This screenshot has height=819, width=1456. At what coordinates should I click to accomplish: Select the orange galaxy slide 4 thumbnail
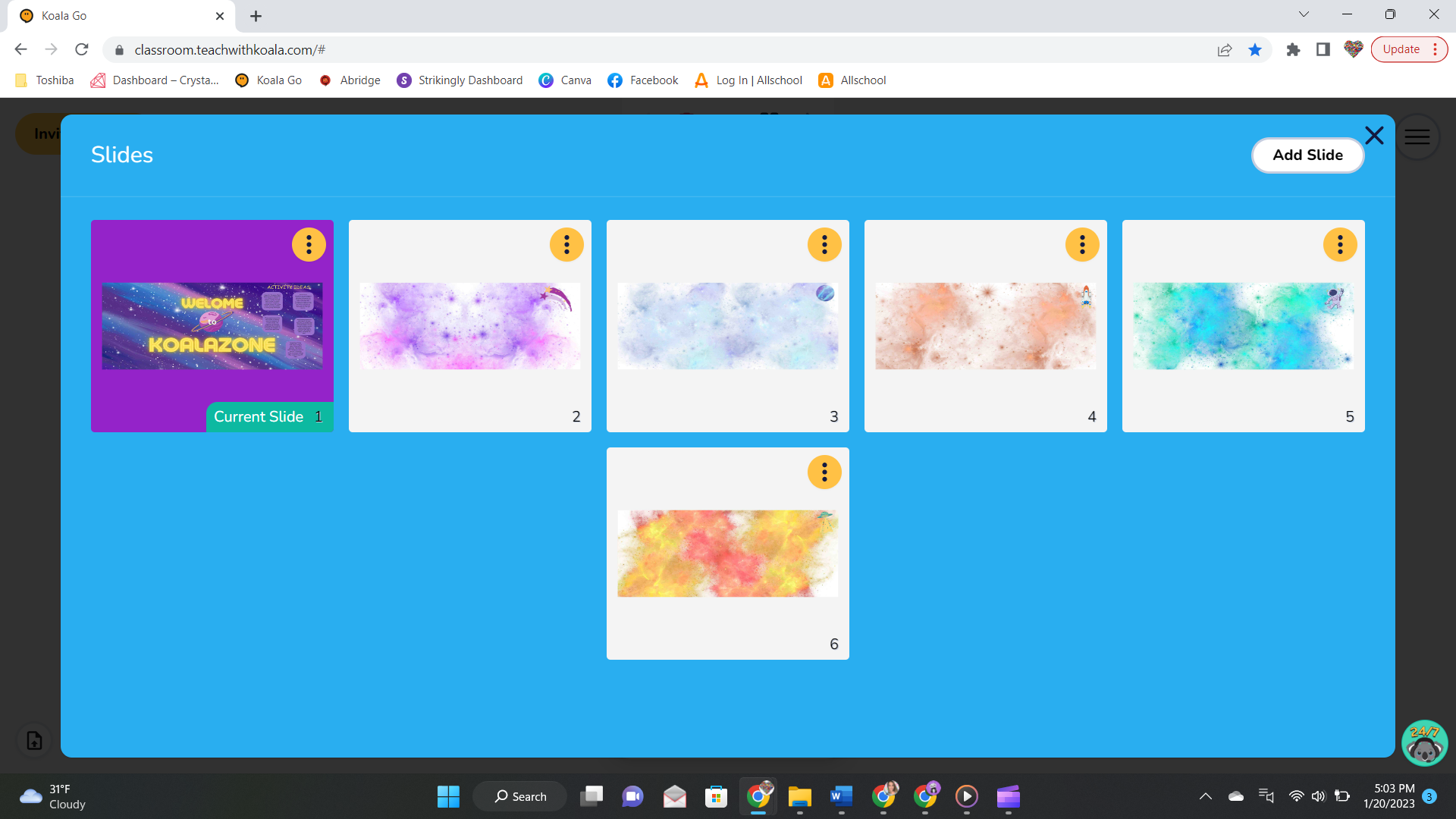[x=985, y=326]
